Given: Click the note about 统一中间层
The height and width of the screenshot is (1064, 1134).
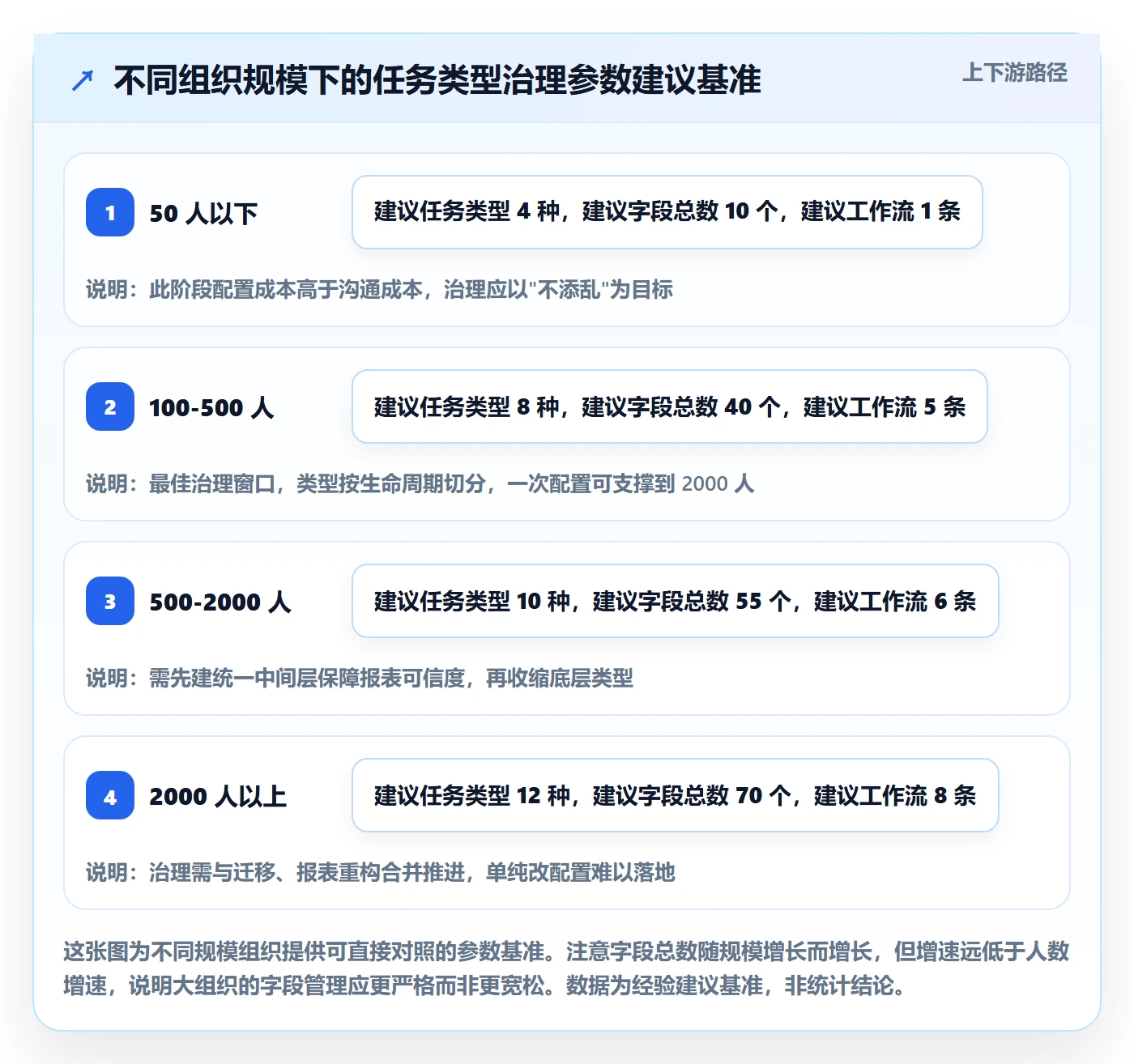Looking at the screenshot, I should pos(360,678).
